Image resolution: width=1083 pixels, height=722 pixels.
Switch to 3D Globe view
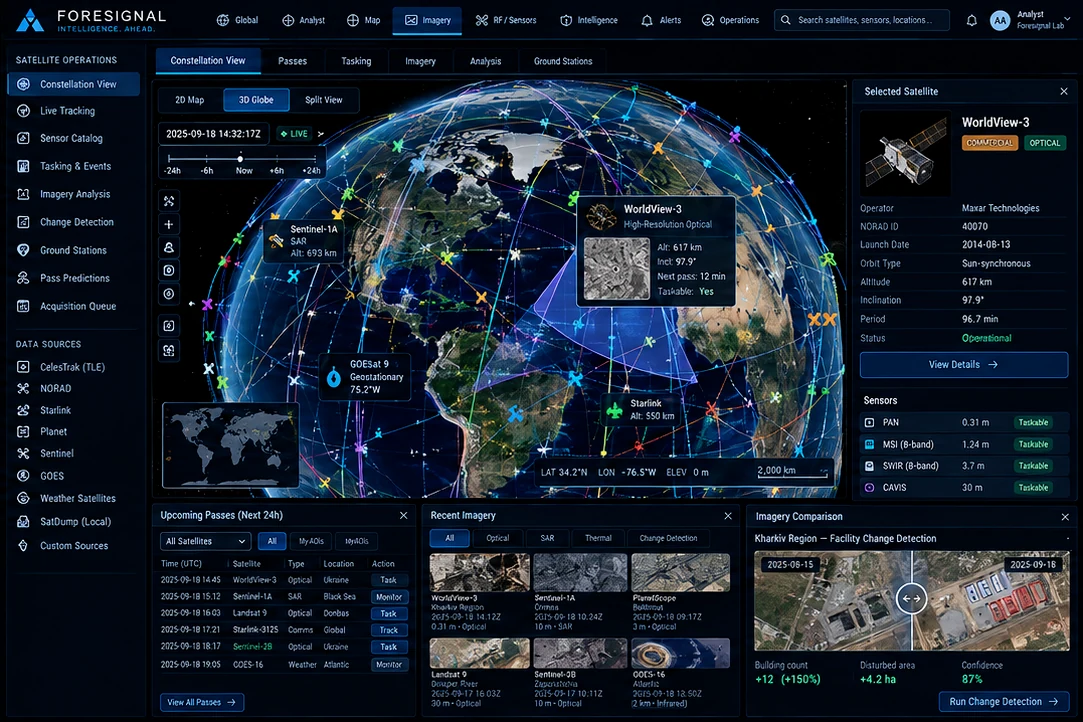(256, 99)
